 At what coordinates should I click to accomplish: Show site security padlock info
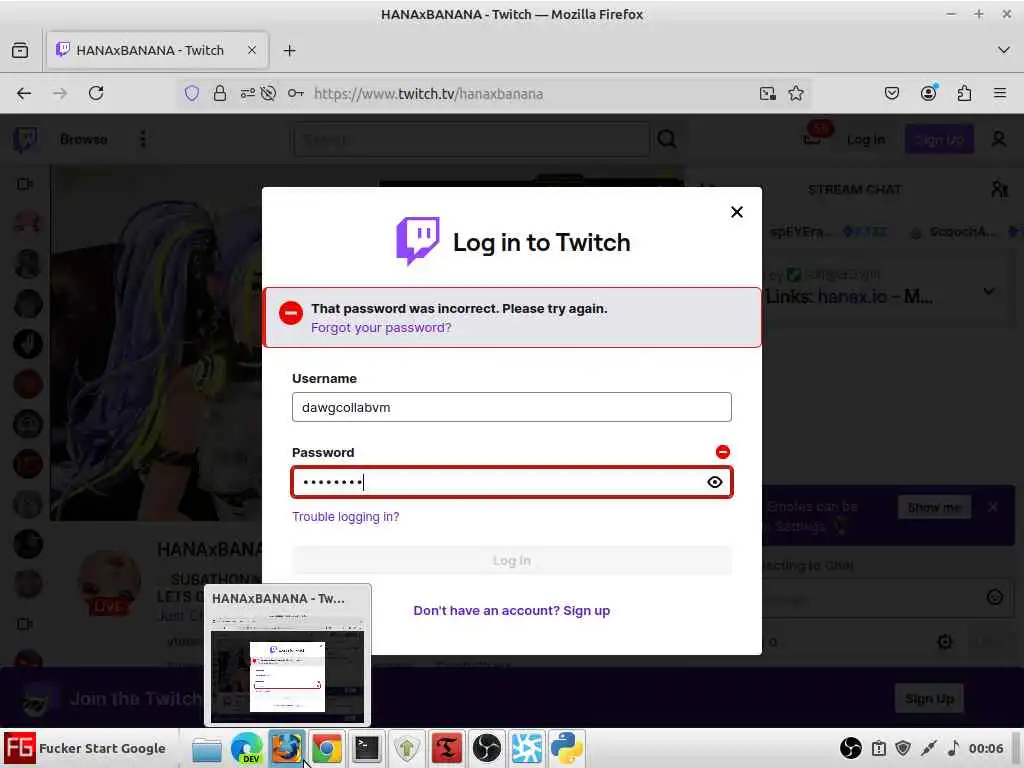click(220, 93)
